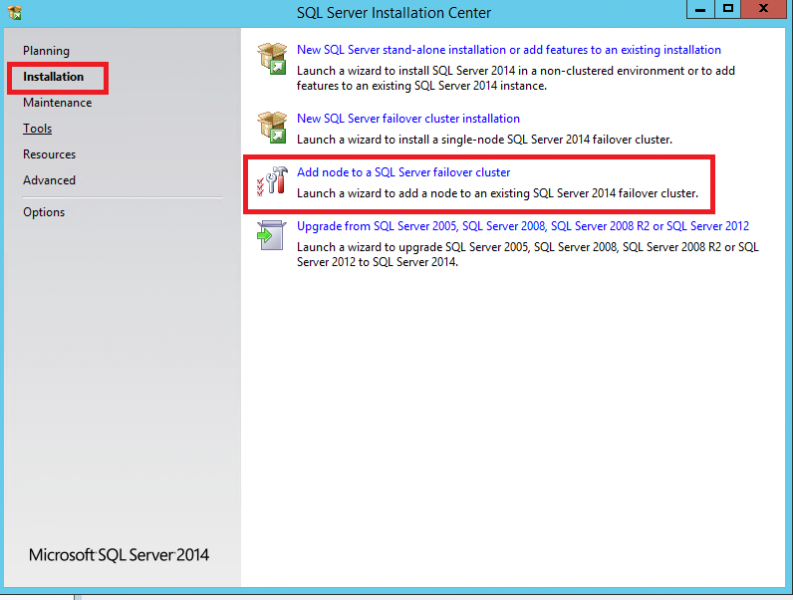Screen dimensions: 793x600
Task: Click the failover cluster installation box icon
Action: click(272, 128)
